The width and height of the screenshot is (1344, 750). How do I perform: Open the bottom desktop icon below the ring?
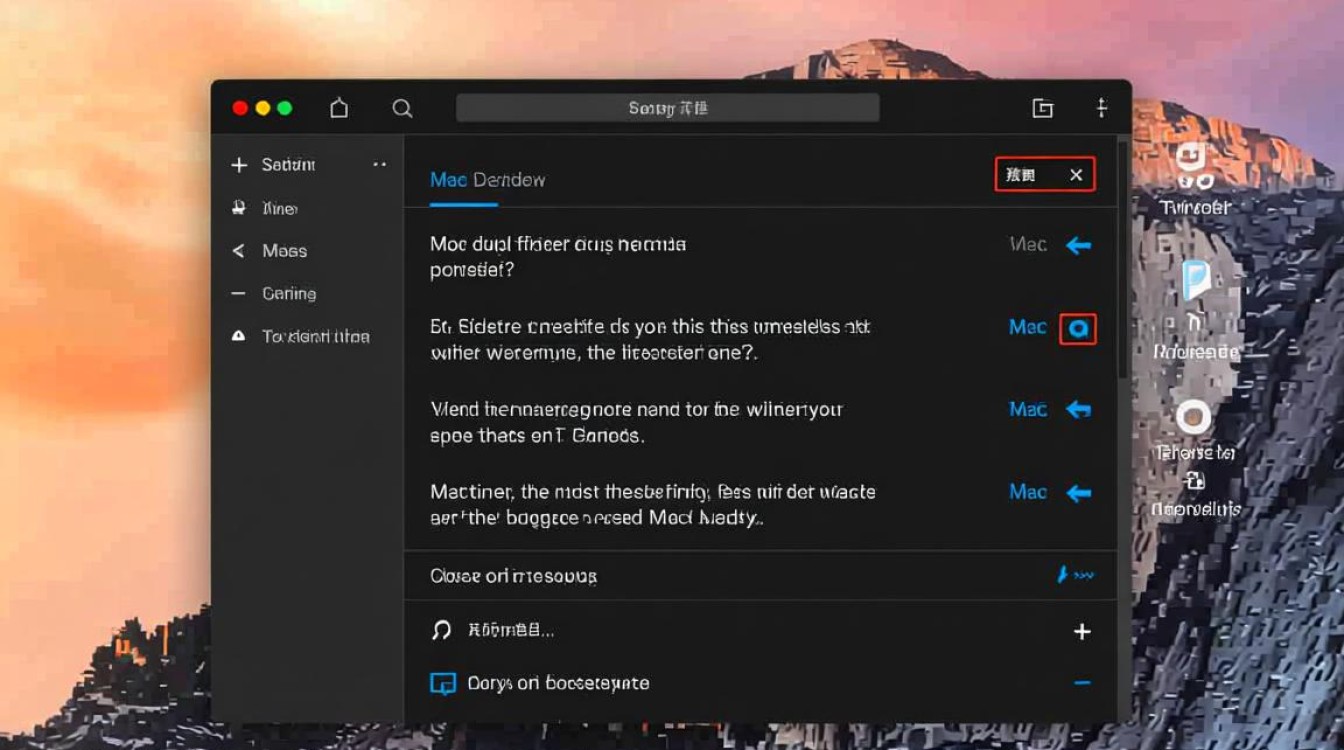[x=1195, y=483]
